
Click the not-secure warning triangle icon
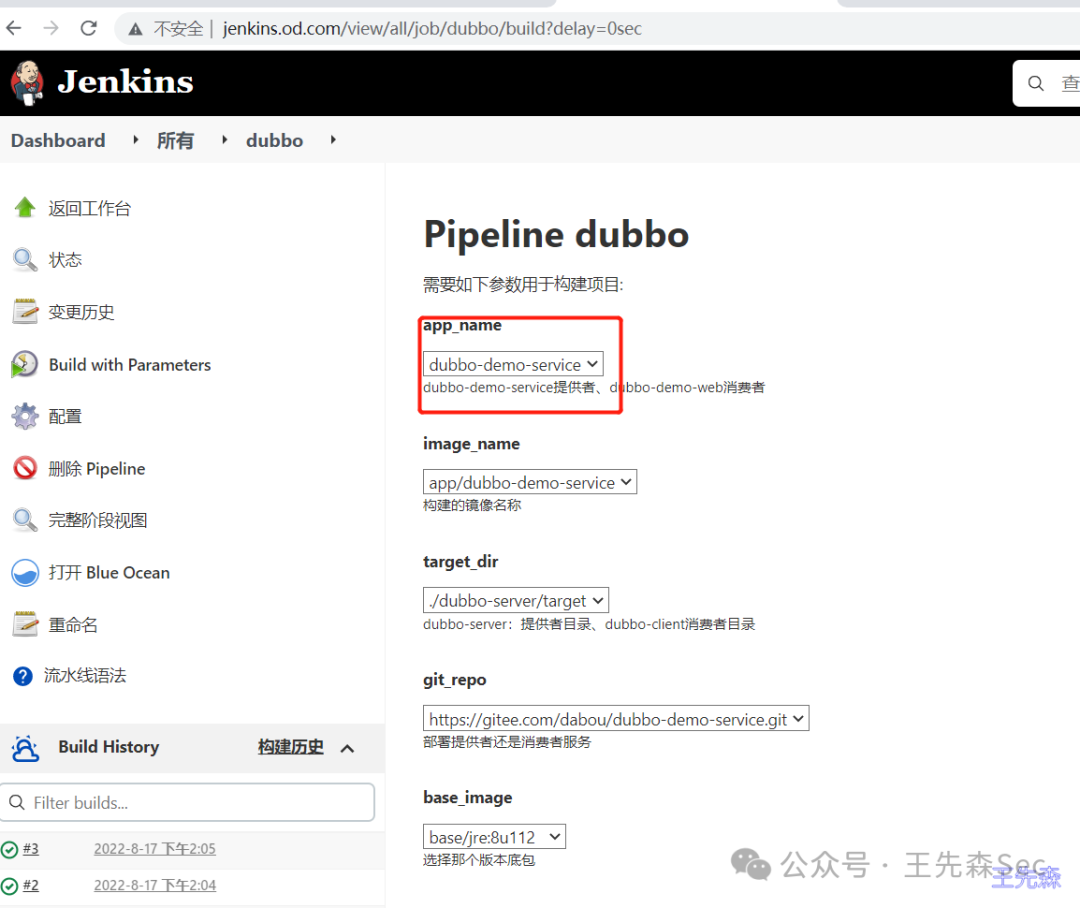pyautogui.click(x=136, y=29)
